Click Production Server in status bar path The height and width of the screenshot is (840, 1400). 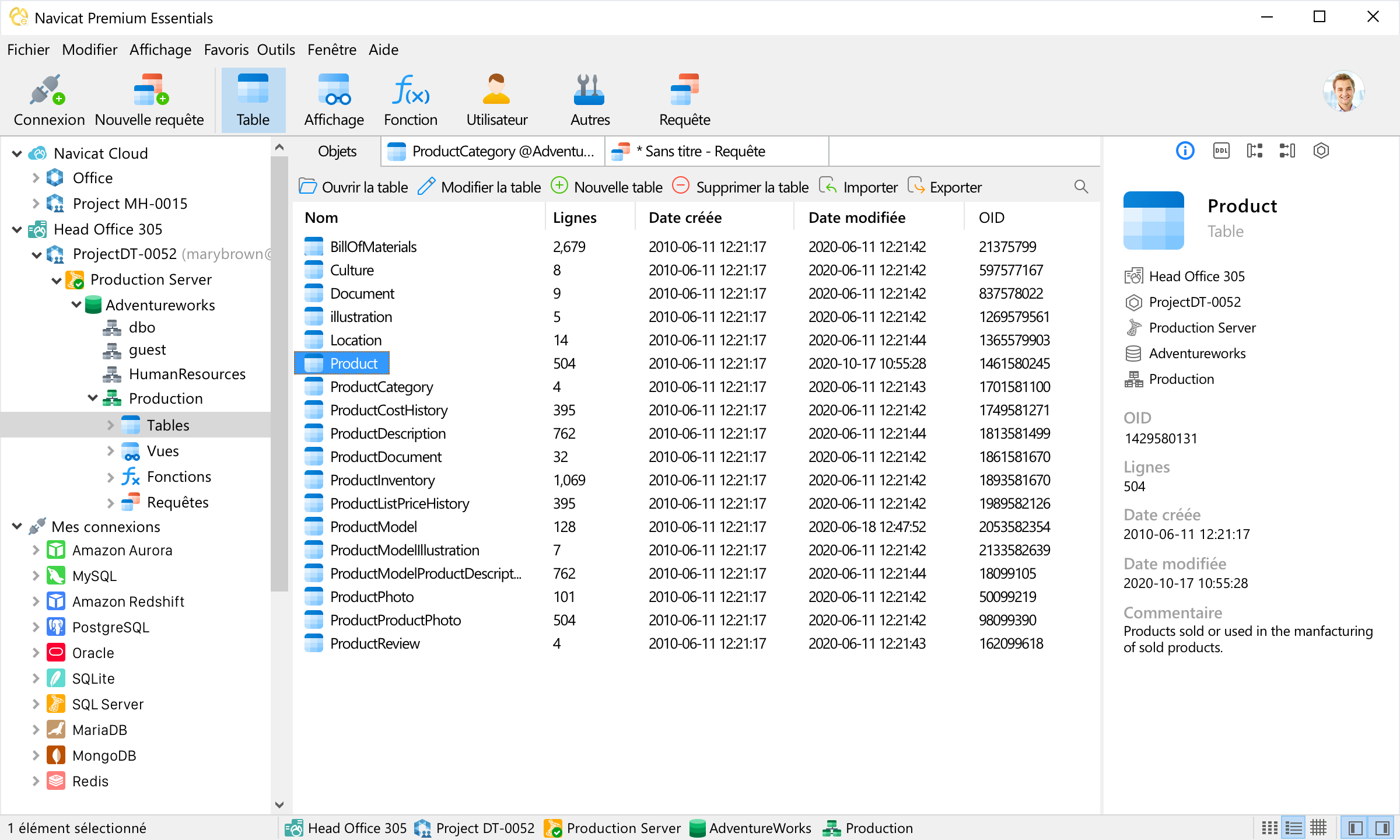click(x=612, y=828)
